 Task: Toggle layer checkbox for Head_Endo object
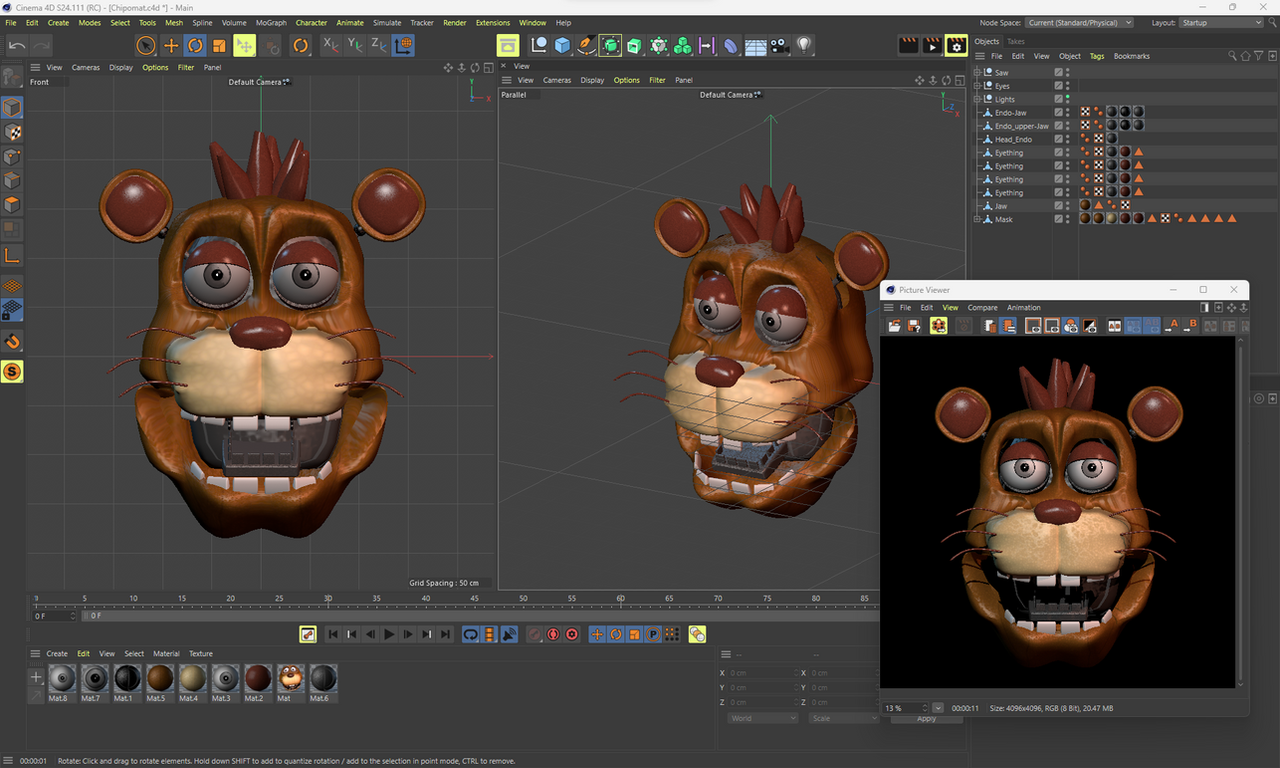(1059, 139)
